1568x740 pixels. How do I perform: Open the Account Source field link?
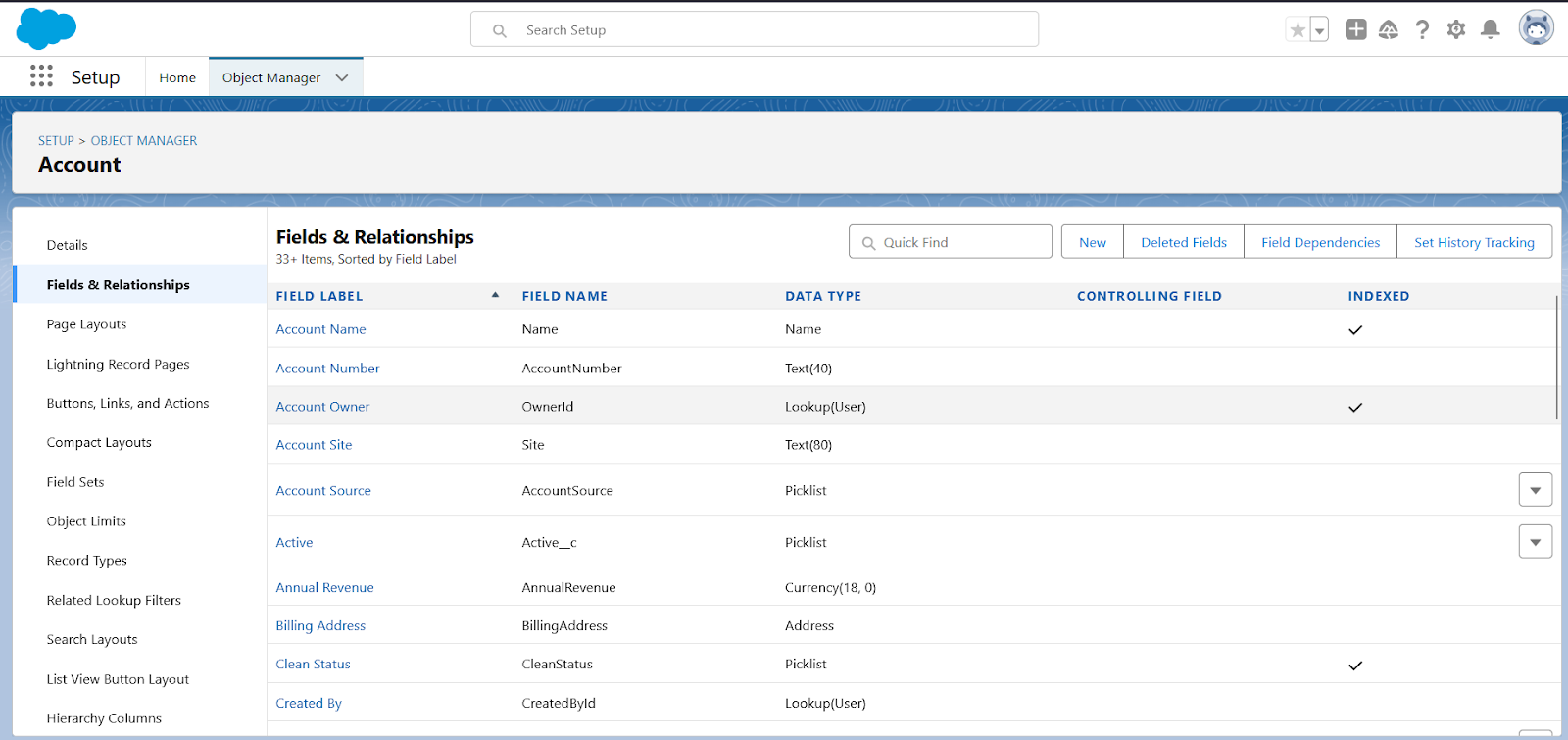pyautogui.click(x=323, y=491)
